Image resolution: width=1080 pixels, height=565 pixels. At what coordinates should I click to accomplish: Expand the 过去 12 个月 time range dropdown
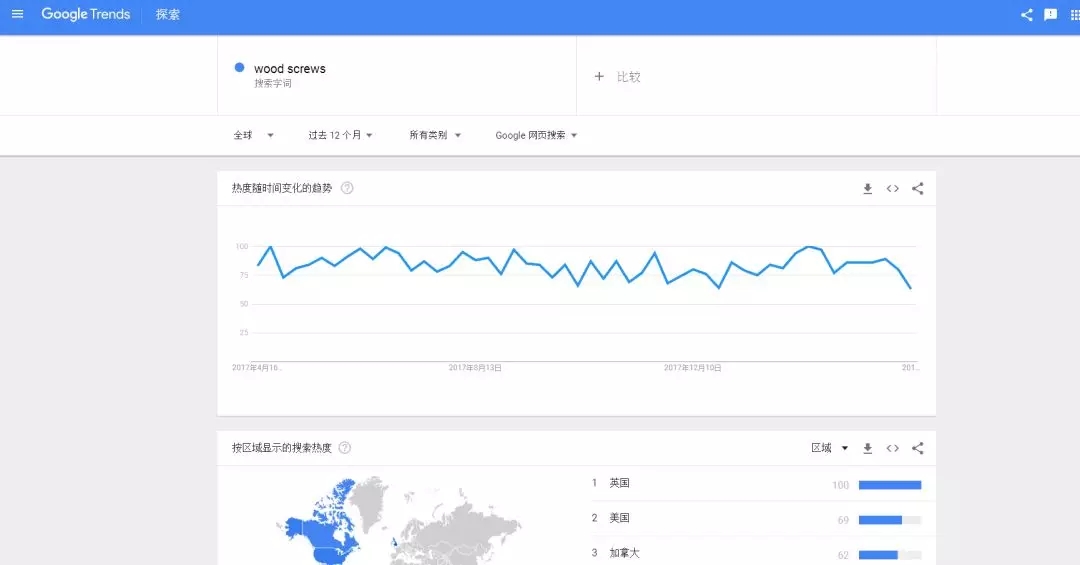point(340,135)
